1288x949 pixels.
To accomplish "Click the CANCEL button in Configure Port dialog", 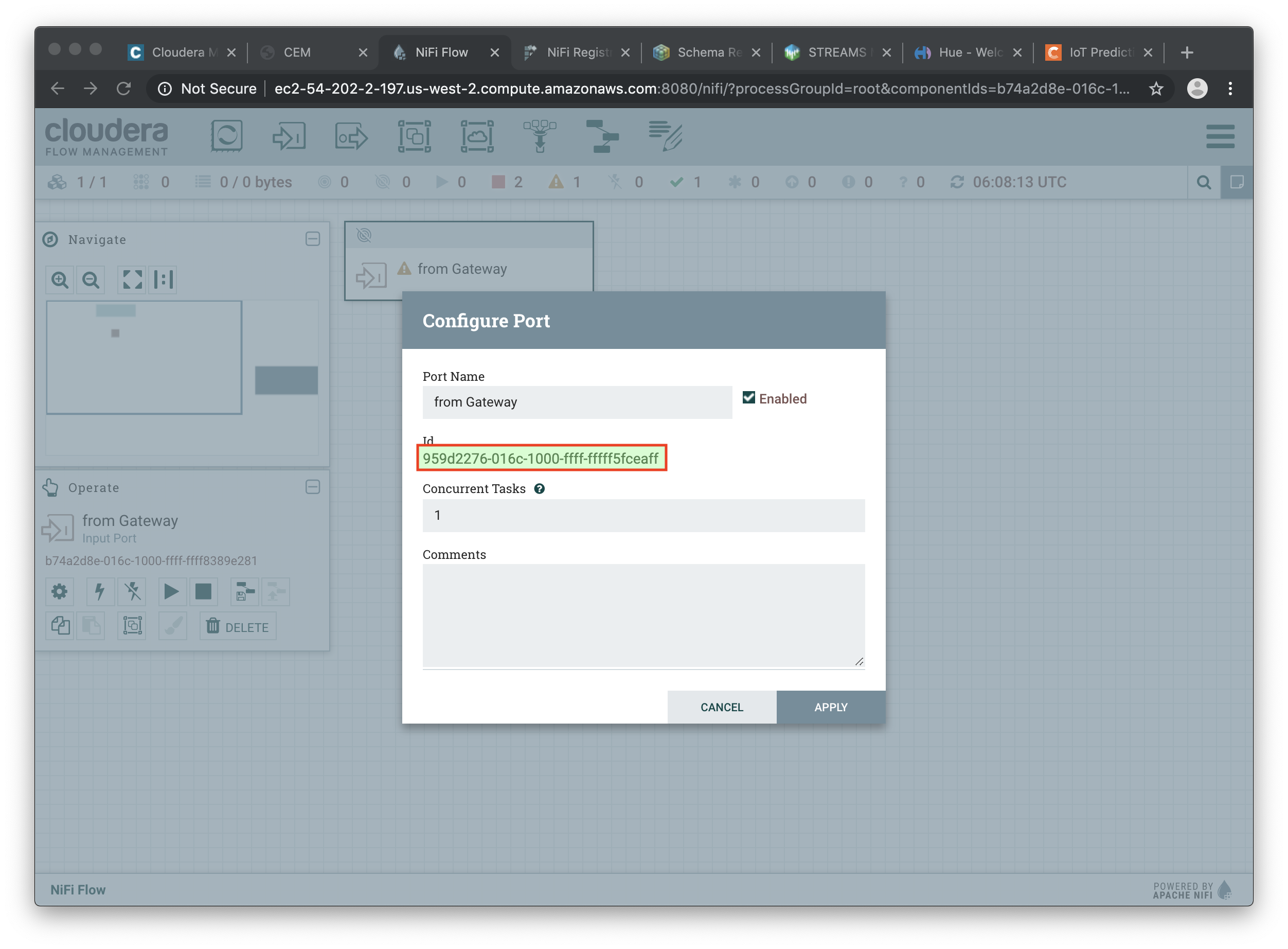I will (x=721, y=707).
